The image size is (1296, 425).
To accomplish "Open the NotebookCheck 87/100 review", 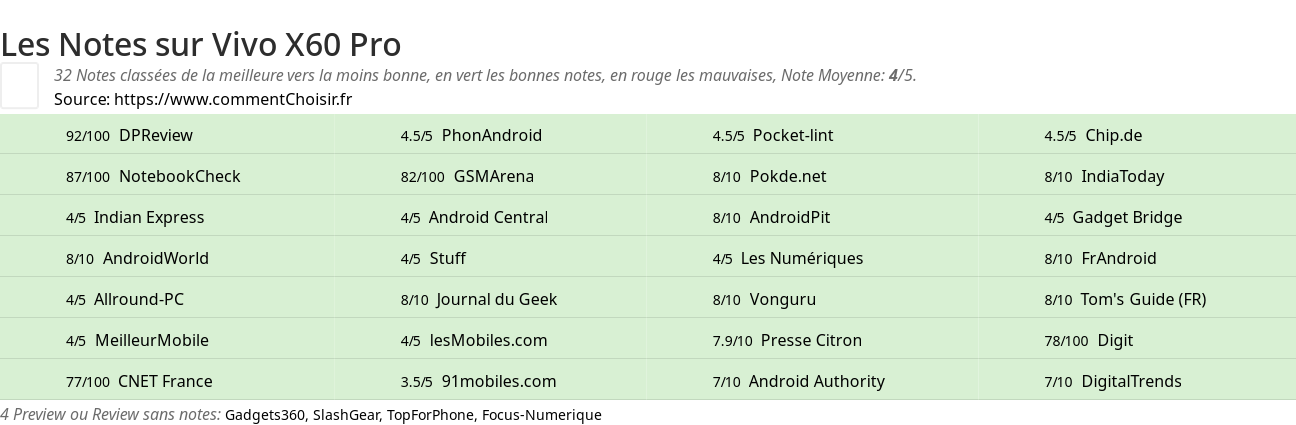I will pos(153,176).
